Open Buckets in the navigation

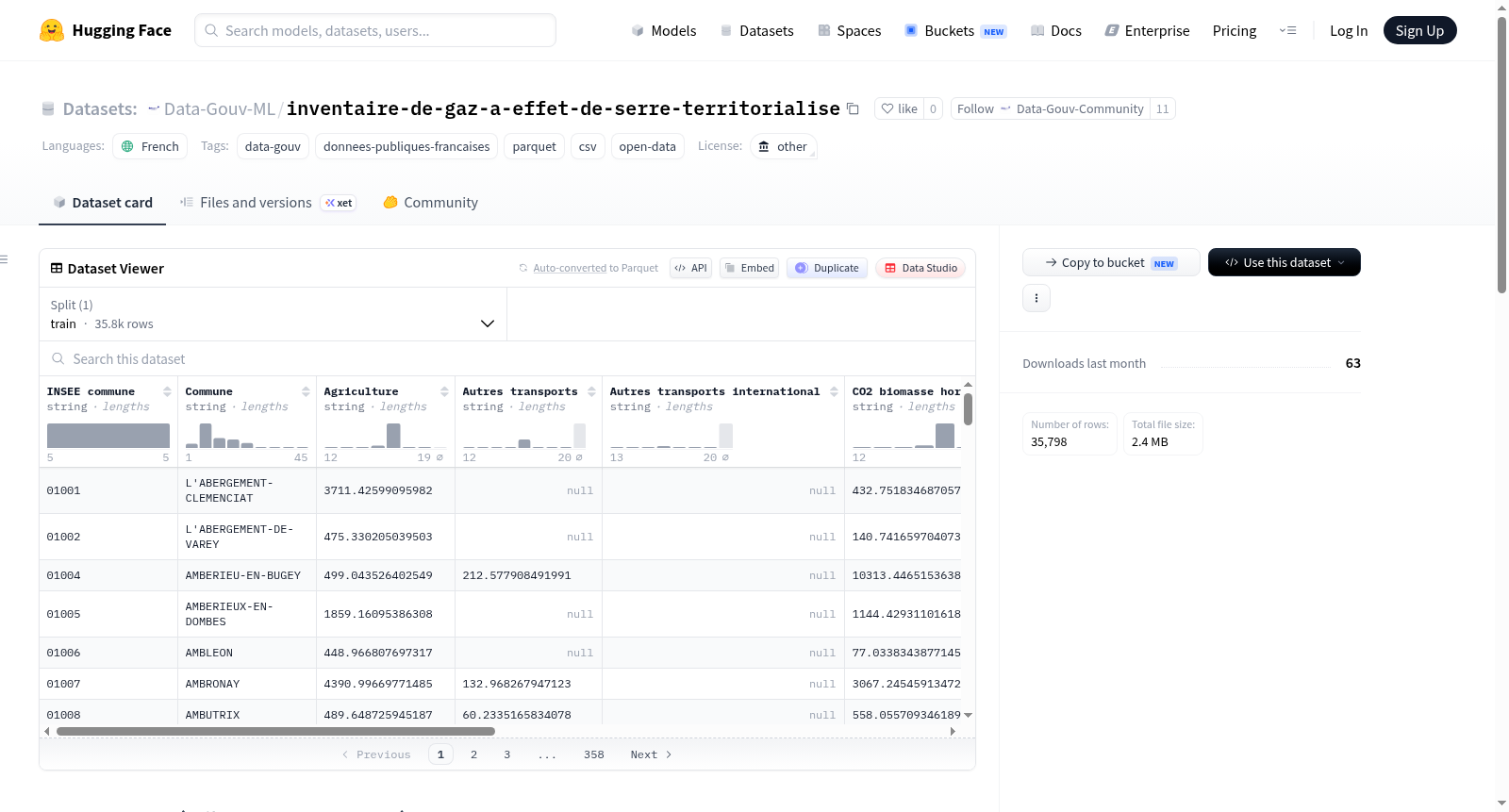(955, 31)
